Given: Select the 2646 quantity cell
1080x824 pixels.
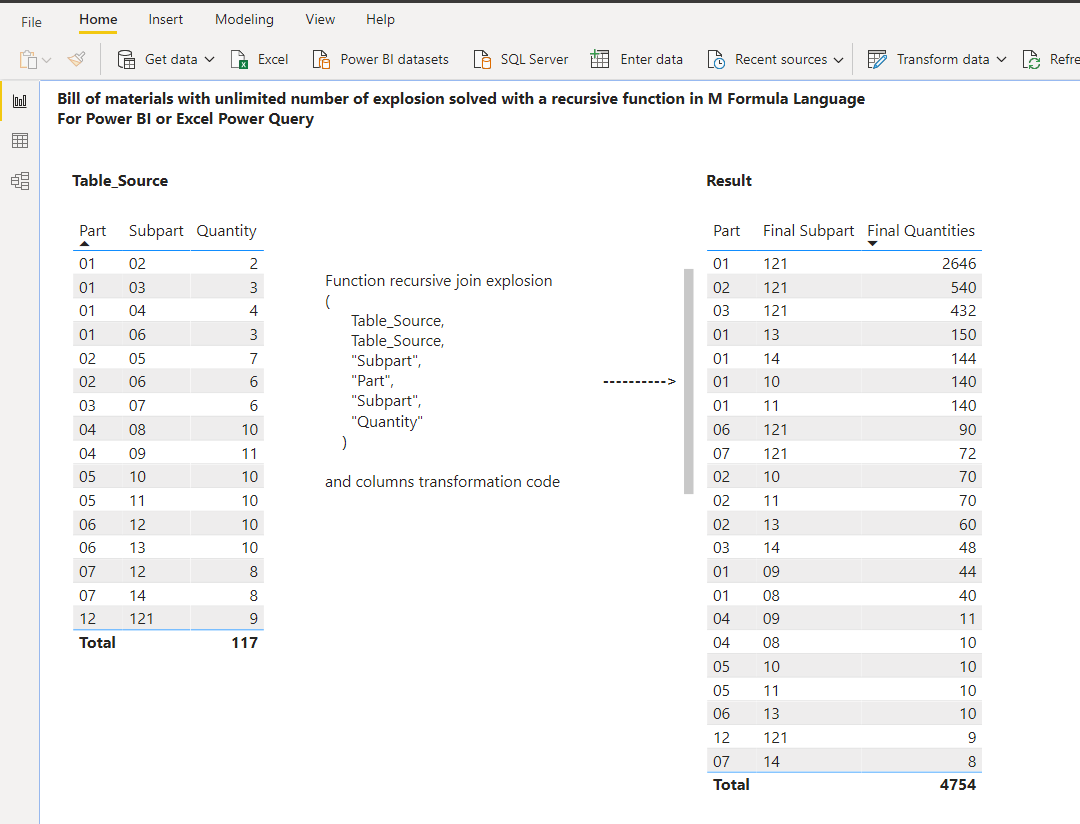Looking at the screenshot, I should tap(957, 264).
